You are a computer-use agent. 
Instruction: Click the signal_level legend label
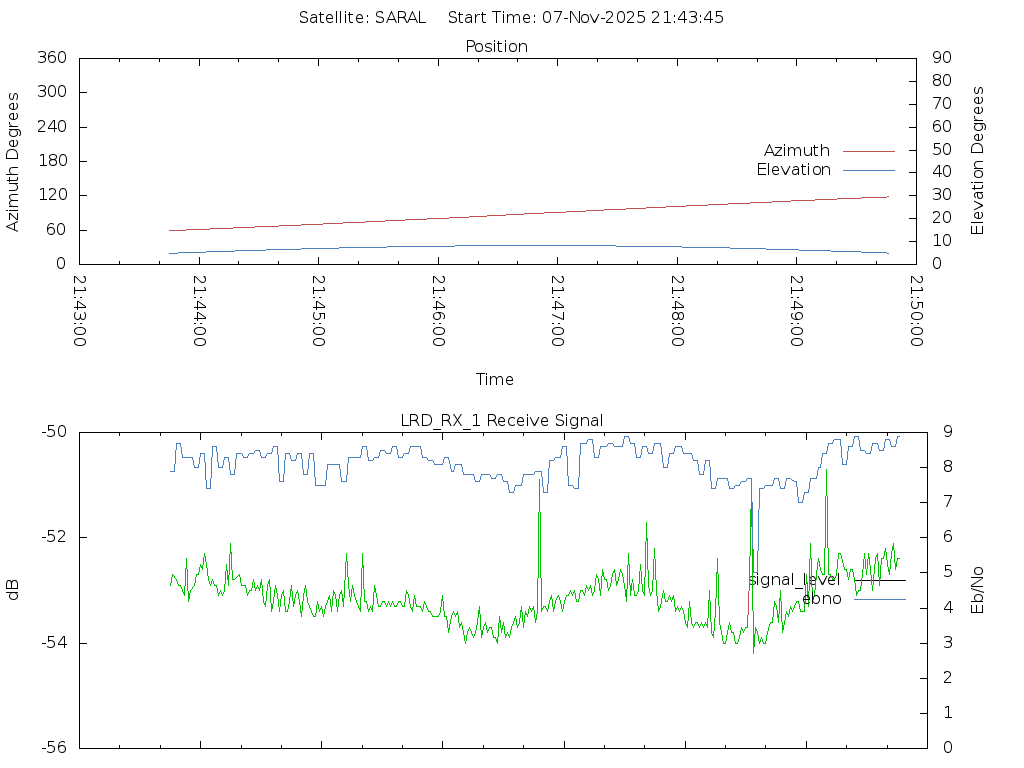794,580
